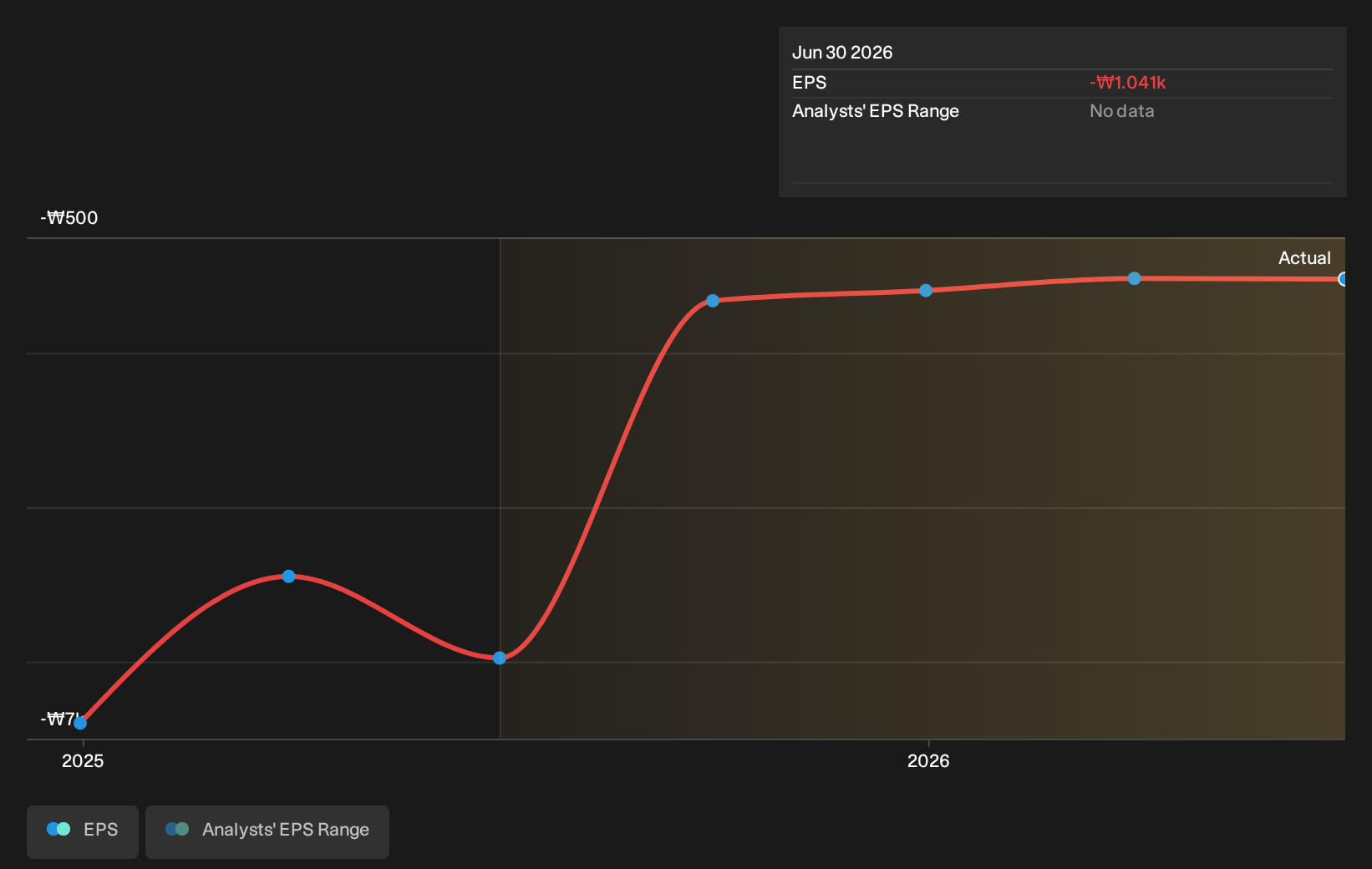Toggle the Analysts' EPS Range legend
This screenshot has height=869, width=1372.
click(x=267, y=831)
